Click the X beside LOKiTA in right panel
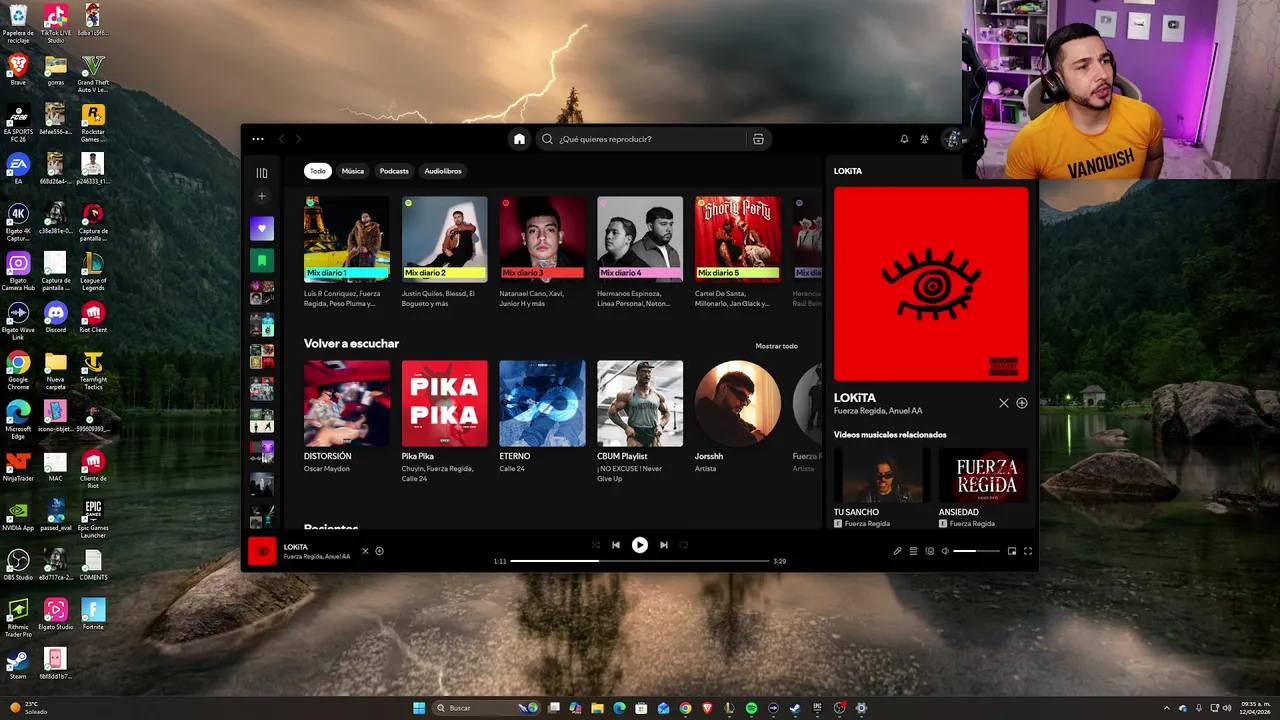 [x=1004, y=403]
